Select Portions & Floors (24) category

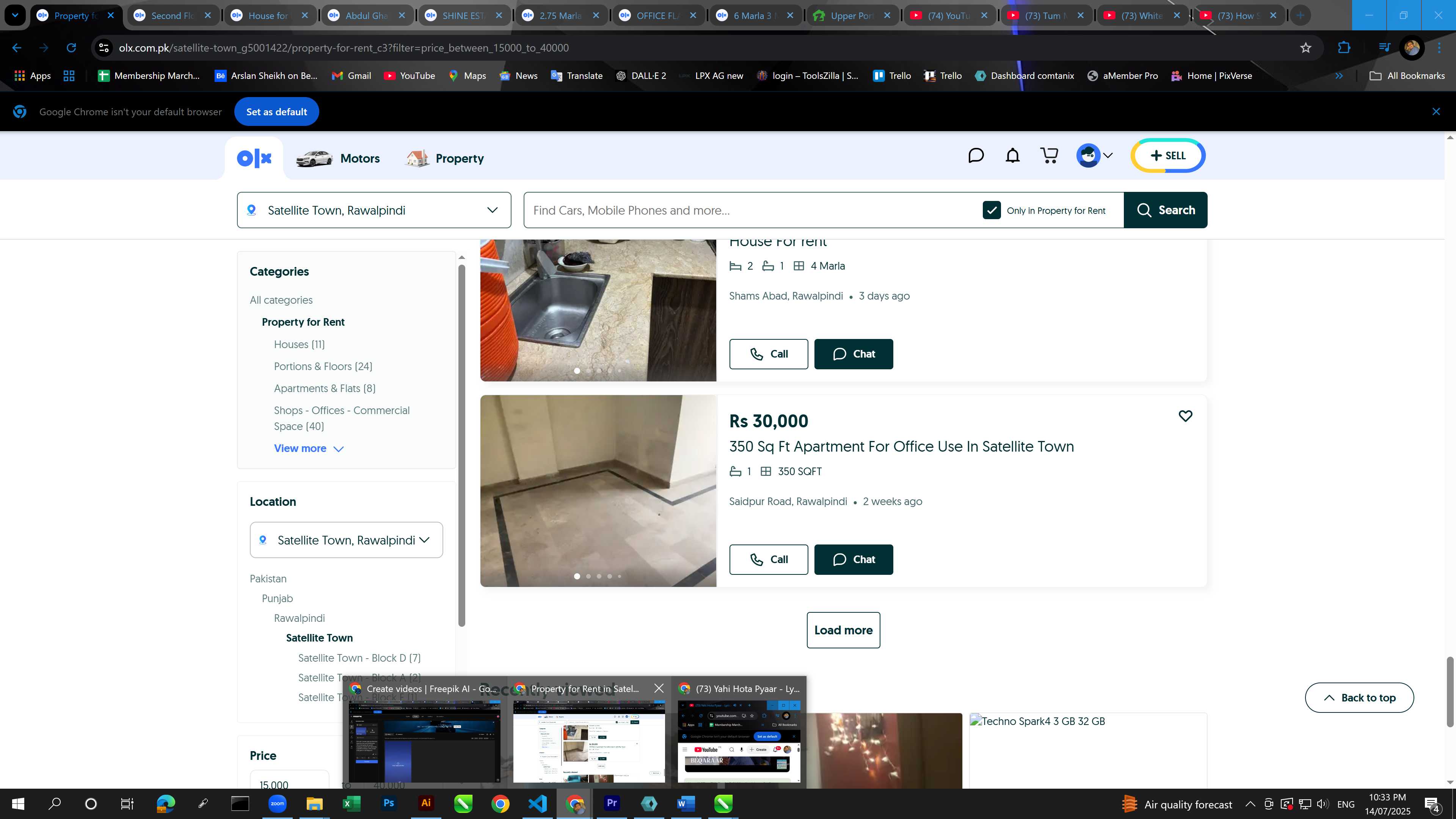click(323, 366)
